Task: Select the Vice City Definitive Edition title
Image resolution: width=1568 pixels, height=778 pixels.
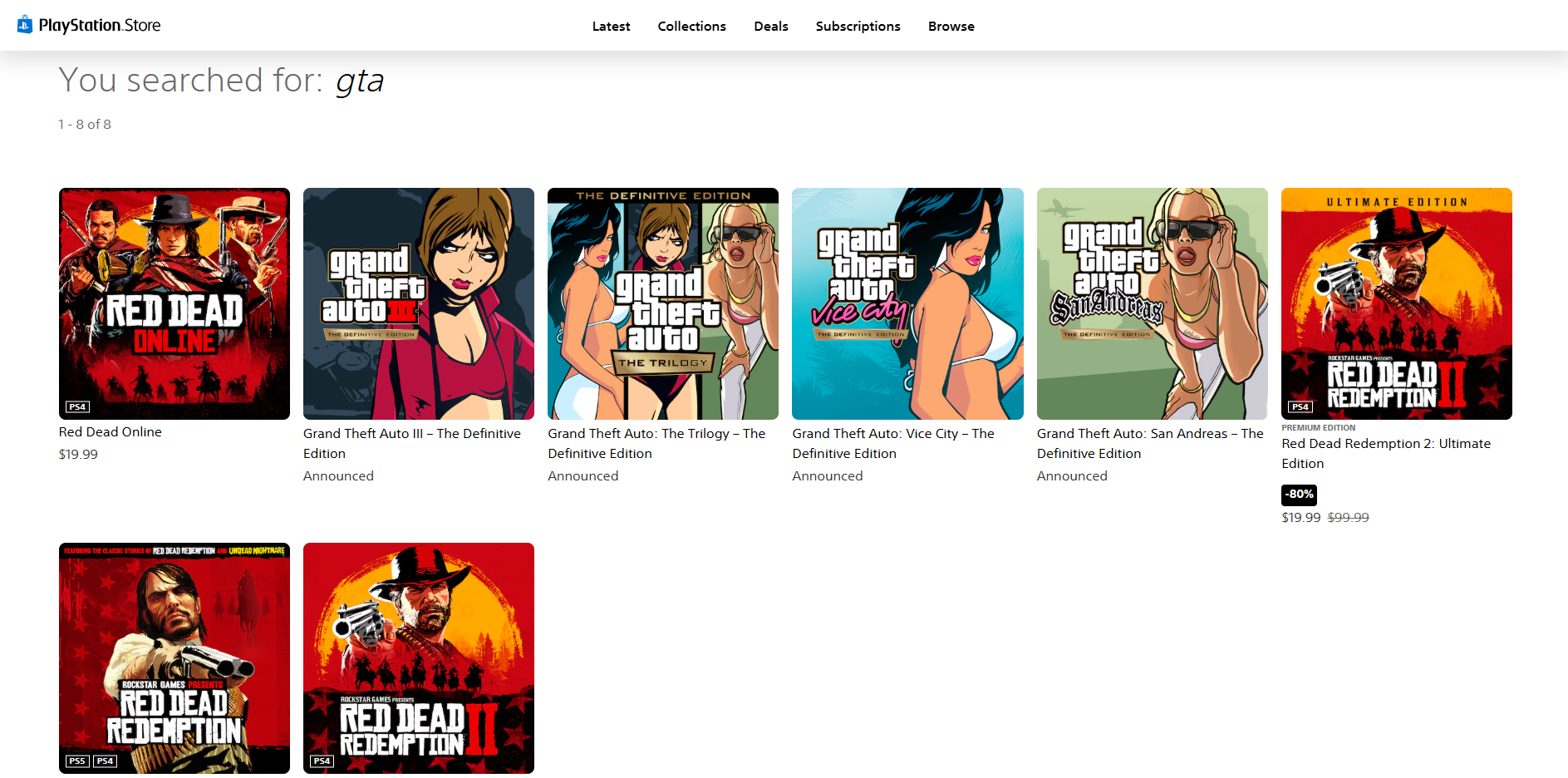Action: click(893, 444)
